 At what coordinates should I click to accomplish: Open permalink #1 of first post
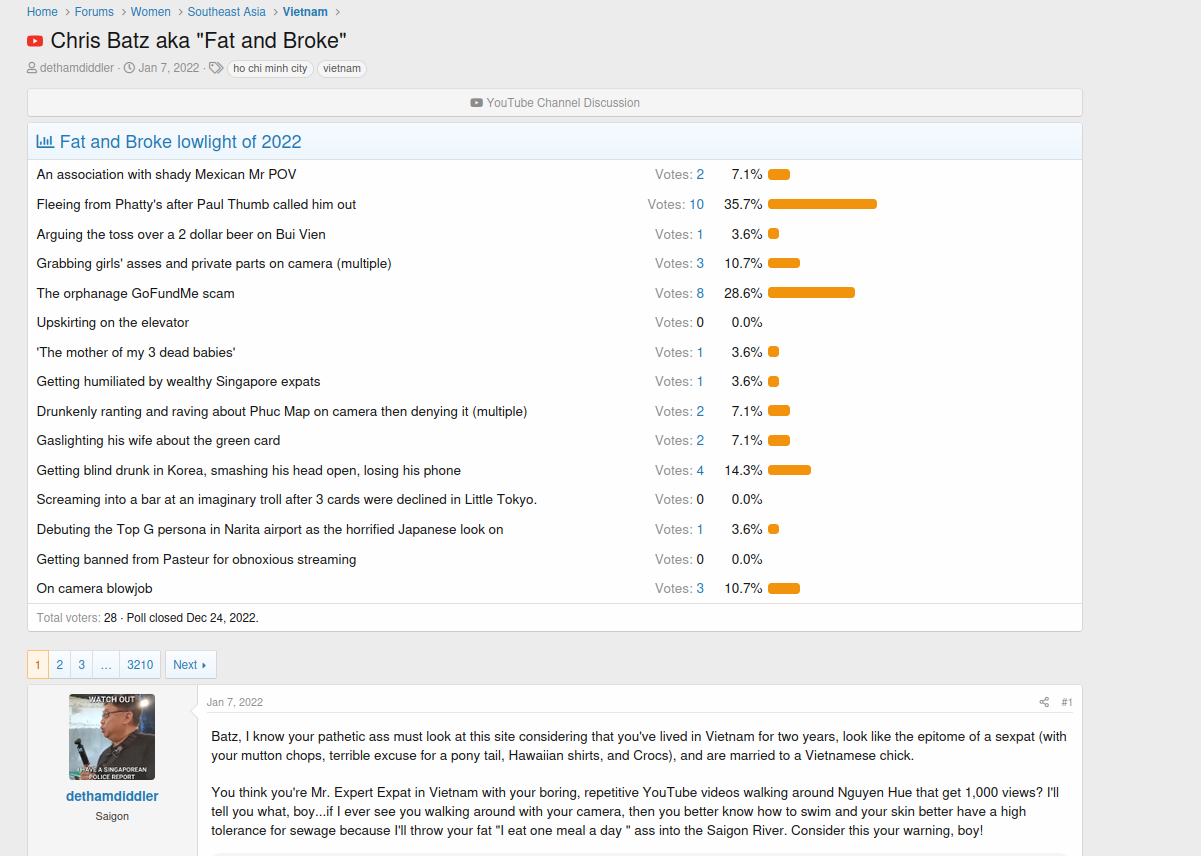tap(1067, 702)
